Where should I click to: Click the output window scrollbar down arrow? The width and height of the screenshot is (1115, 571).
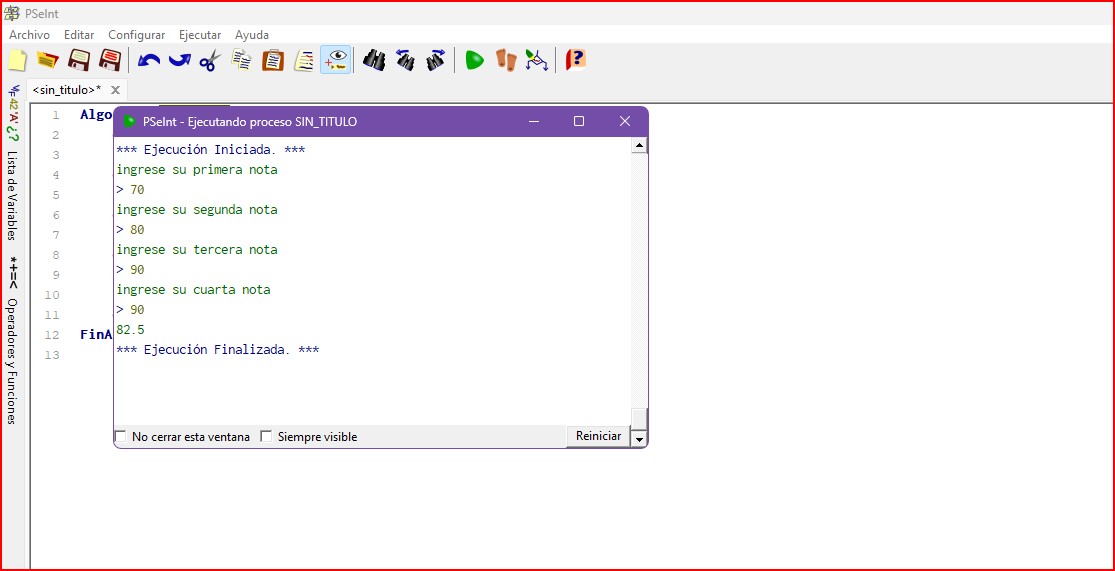click(x=640, y=438)
